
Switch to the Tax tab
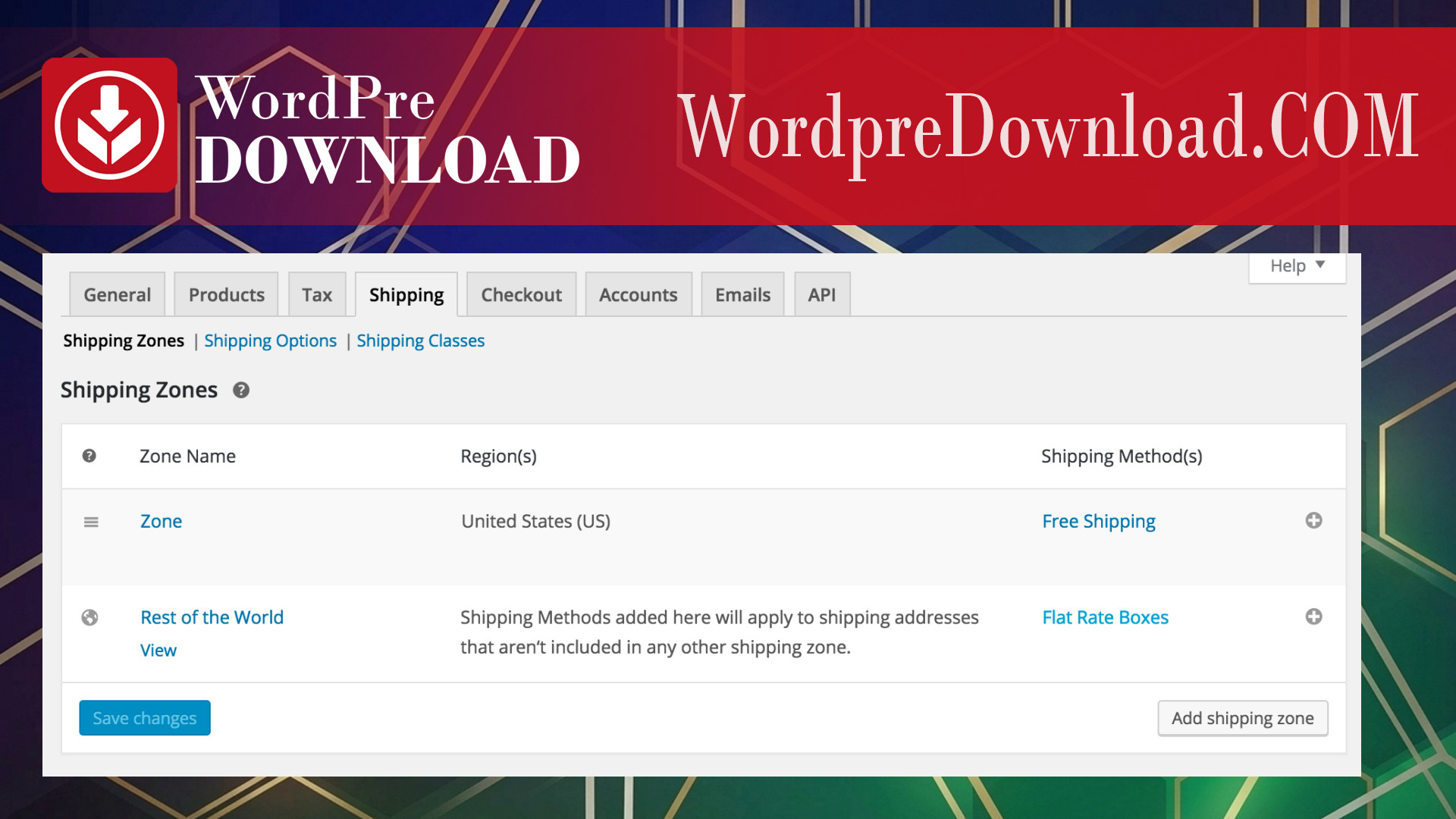[x=317, y=294]
